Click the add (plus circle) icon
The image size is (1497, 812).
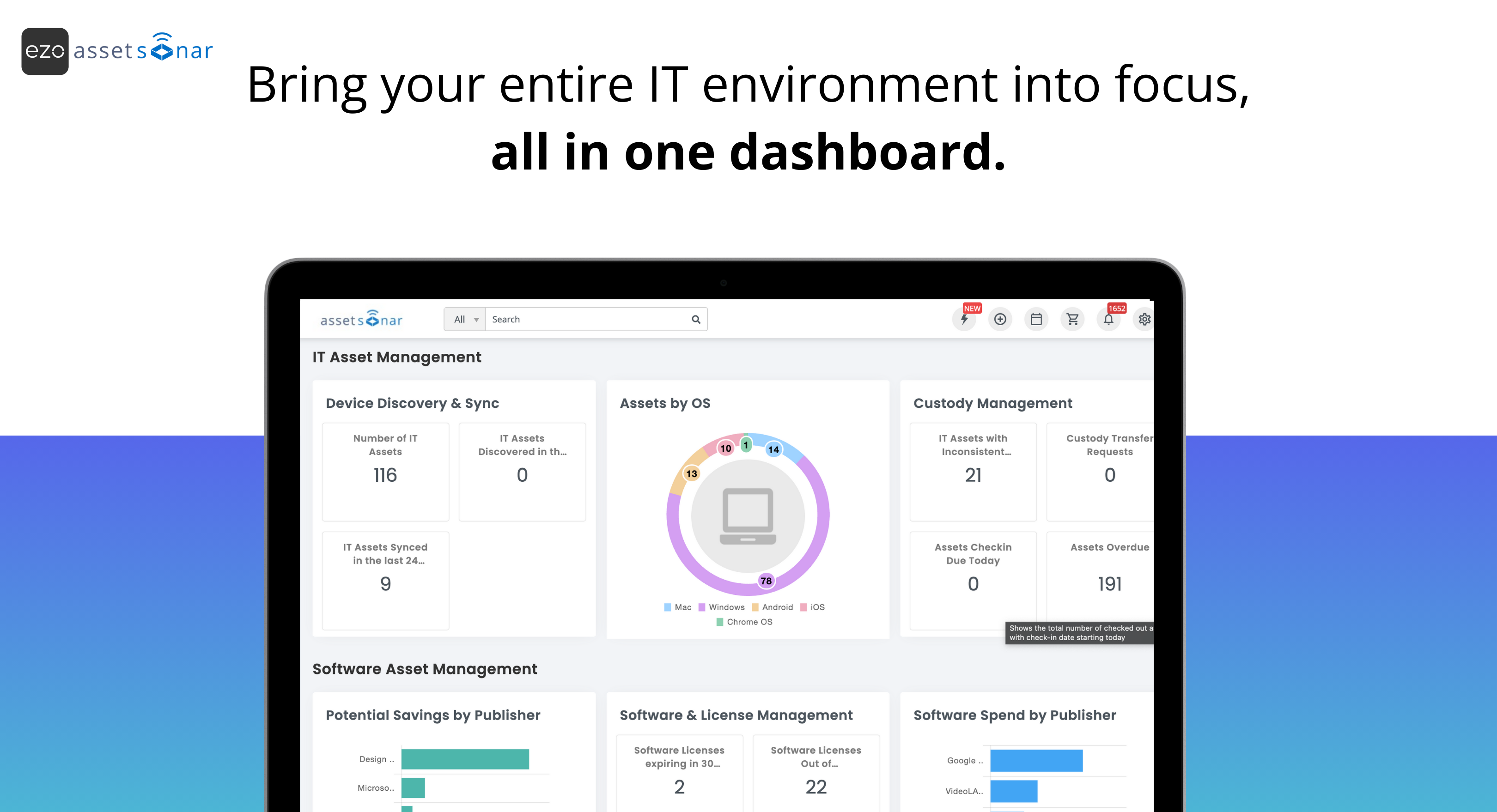click(1000, 320)
